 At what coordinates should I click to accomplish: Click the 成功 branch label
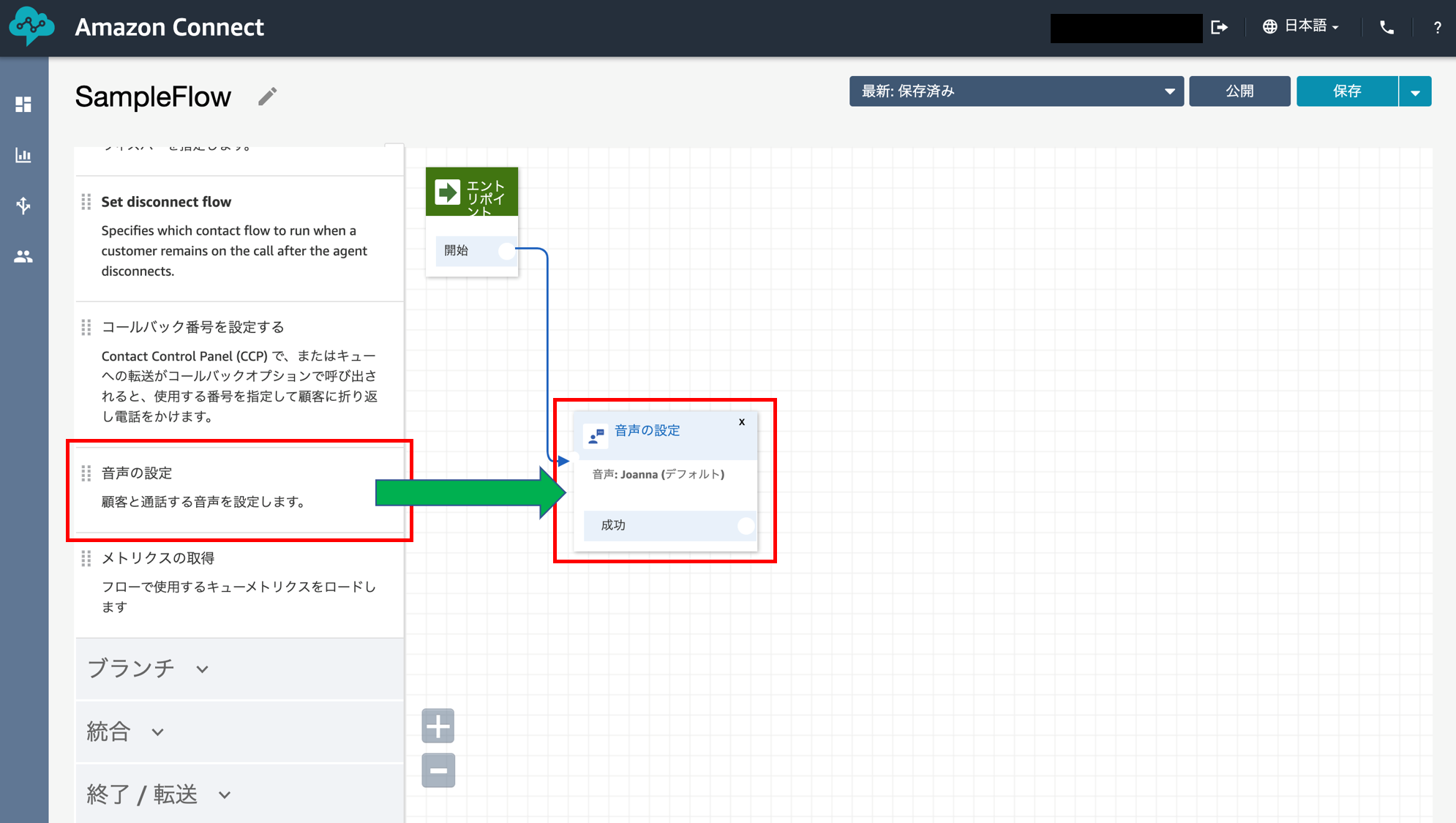tap(613, 525)
